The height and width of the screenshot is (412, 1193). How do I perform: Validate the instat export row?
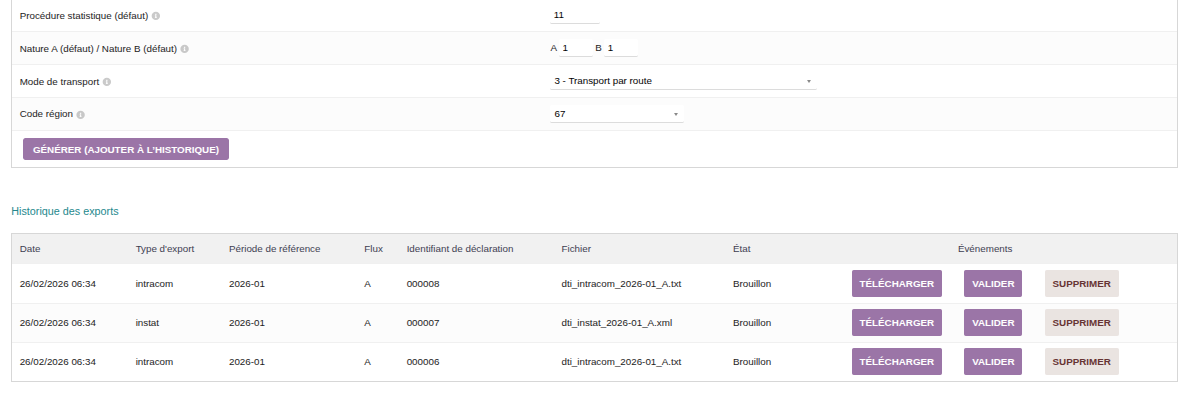click(x=993, y=323)
